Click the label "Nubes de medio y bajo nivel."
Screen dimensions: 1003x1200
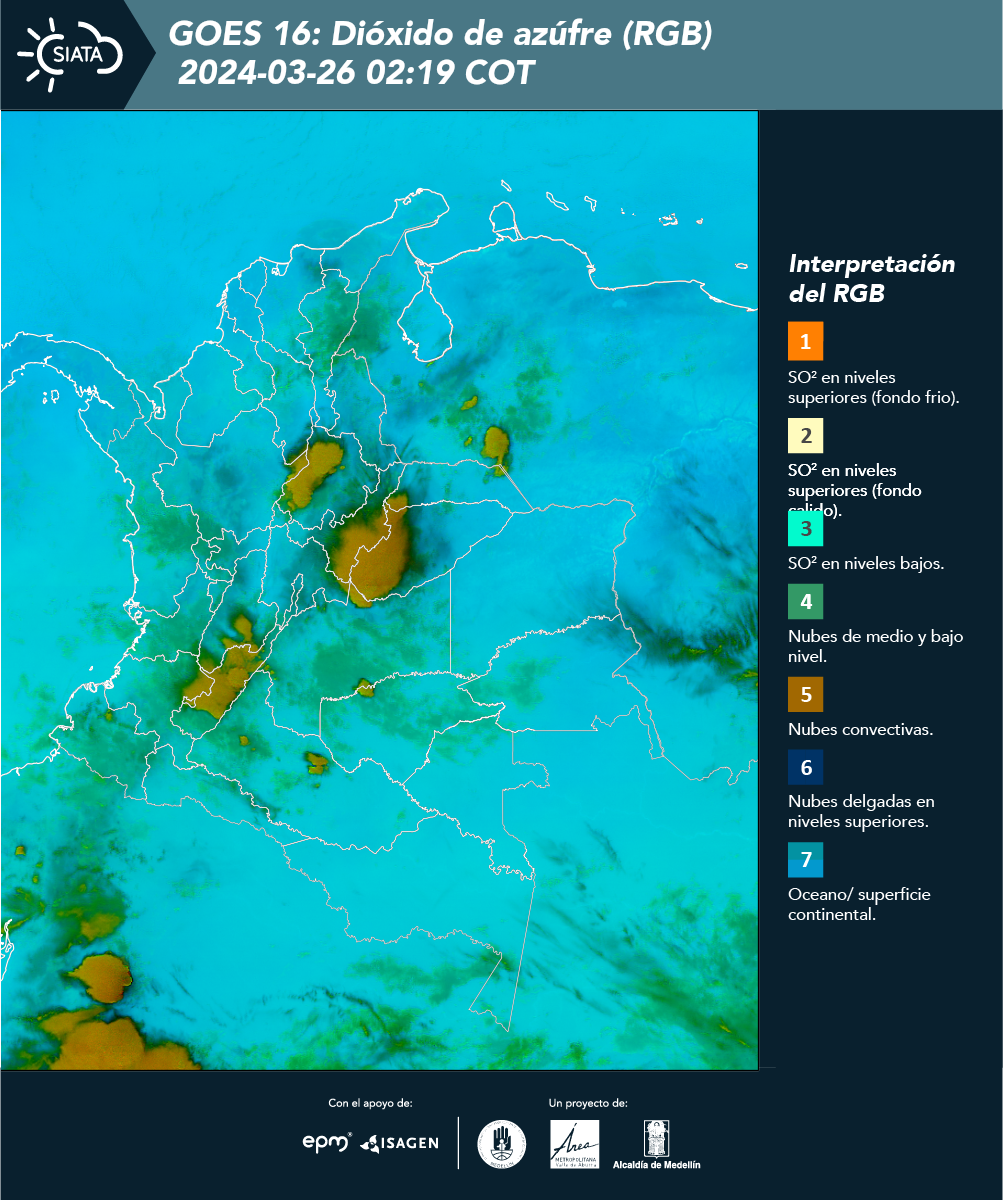pyautogui.click(x=876, y=646)
